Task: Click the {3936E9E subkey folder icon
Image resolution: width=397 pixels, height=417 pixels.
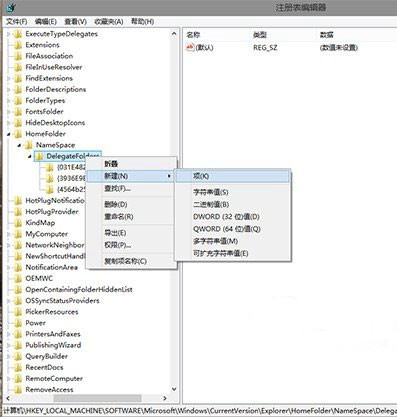Action: [50, 178]
